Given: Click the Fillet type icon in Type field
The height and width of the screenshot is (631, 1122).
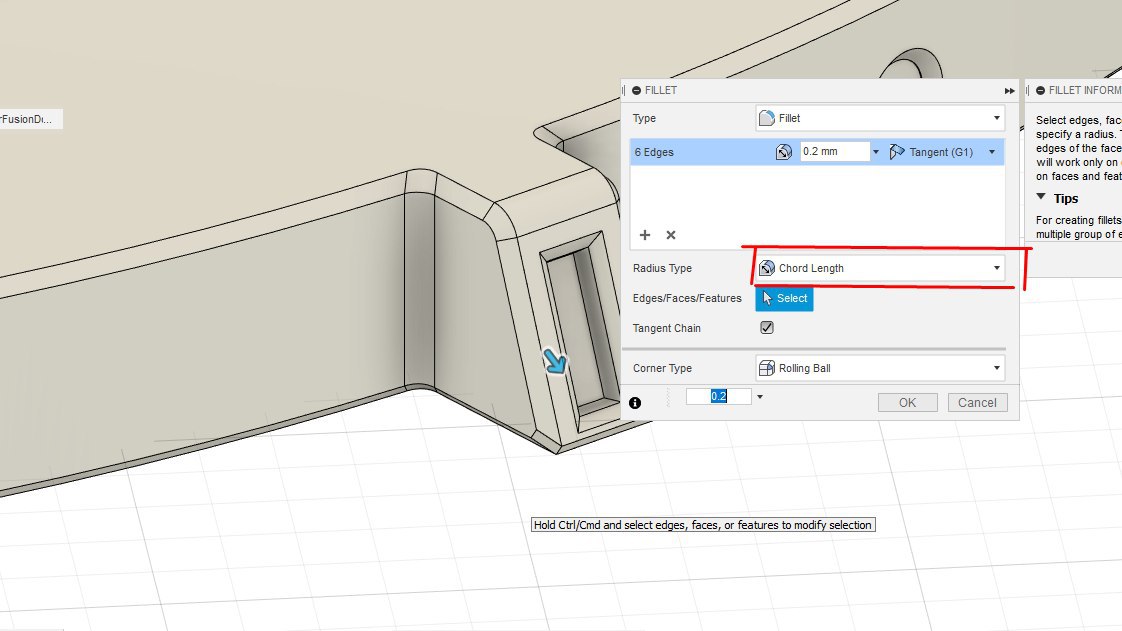Looking at the screenshot, I should tap(766, 118).
